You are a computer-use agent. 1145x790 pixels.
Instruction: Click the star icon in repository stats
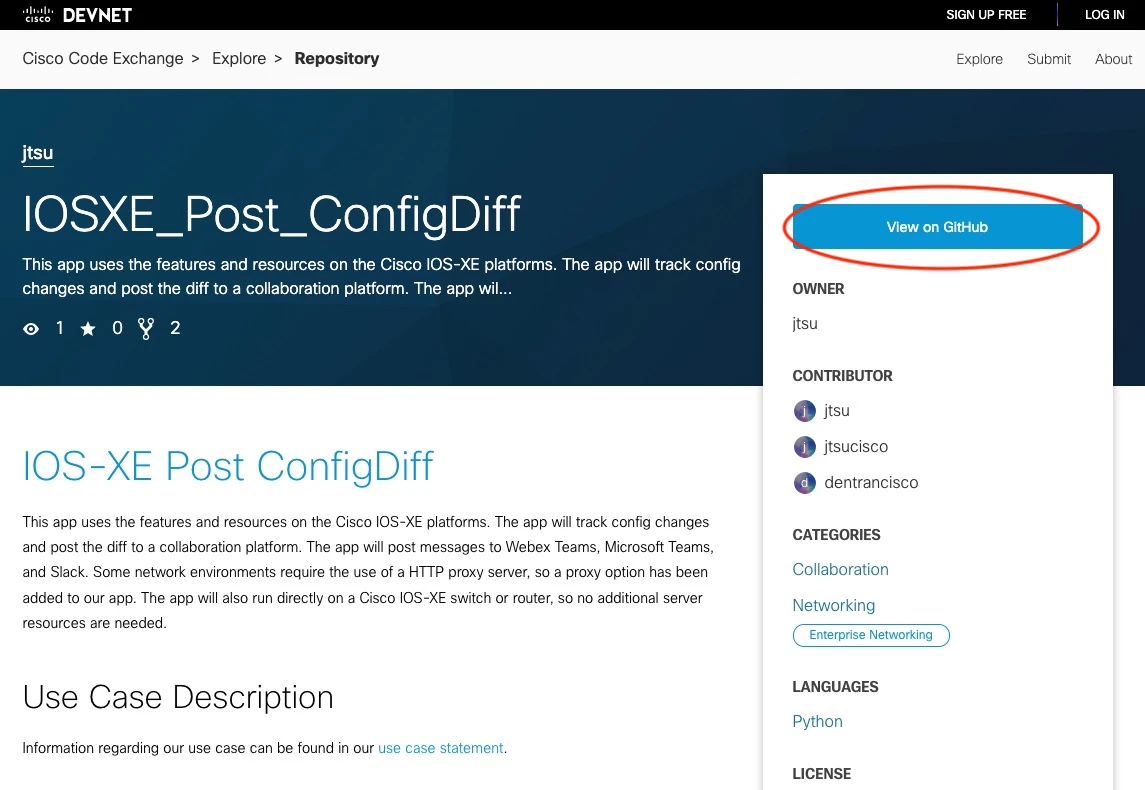pos(88,329)
